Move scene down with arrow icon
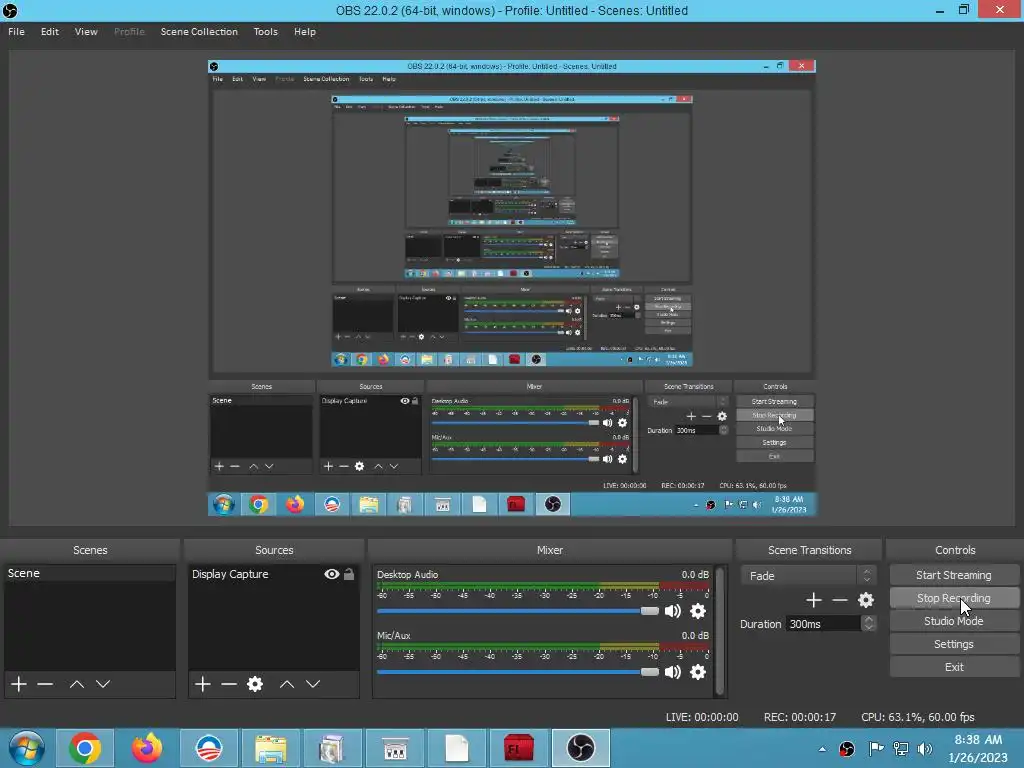 [x=103, y=684]
